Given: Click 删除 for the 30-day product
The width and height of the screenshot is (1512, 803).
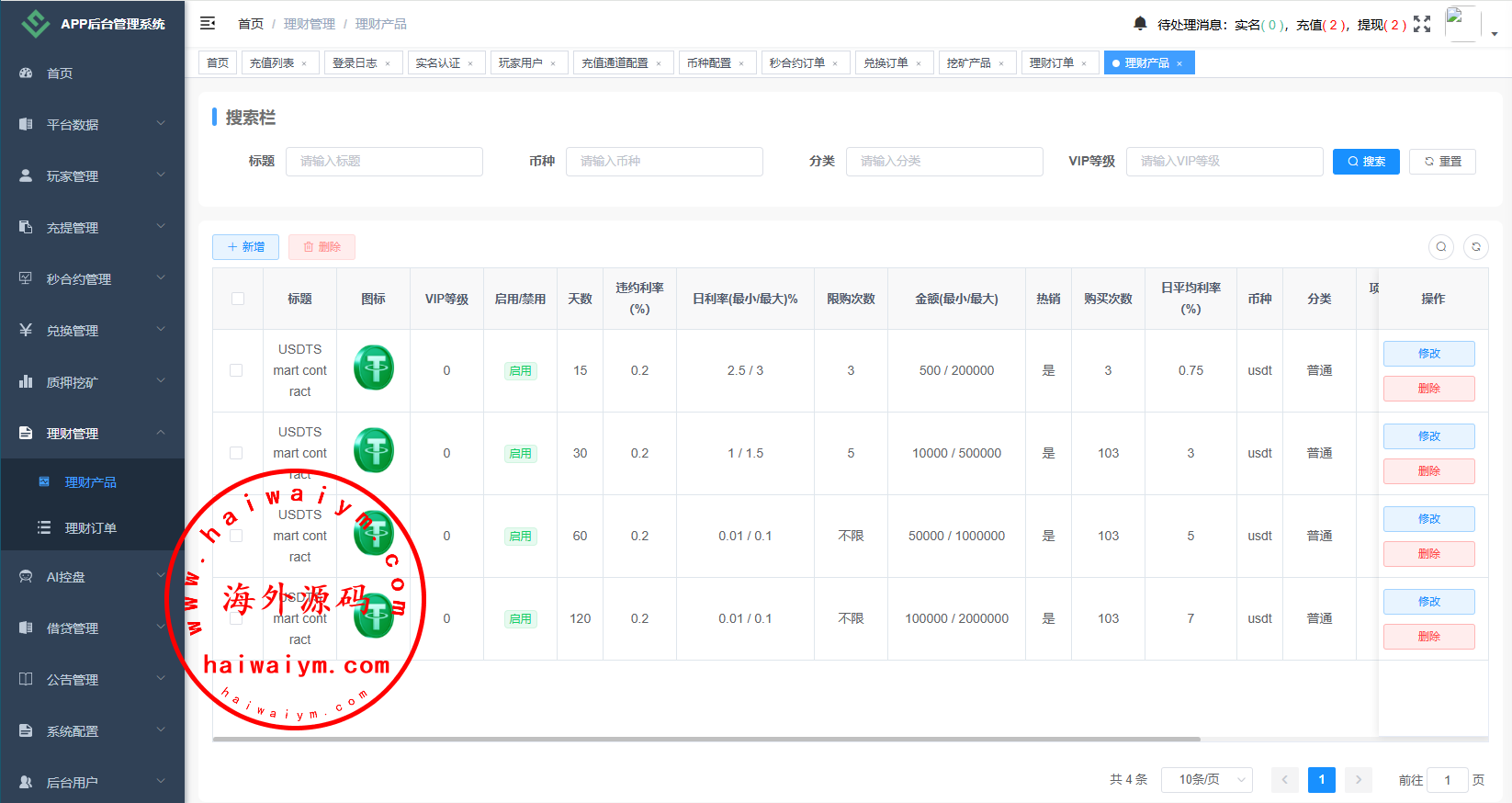Looking at the screenshot, I should pos(1429,471).
